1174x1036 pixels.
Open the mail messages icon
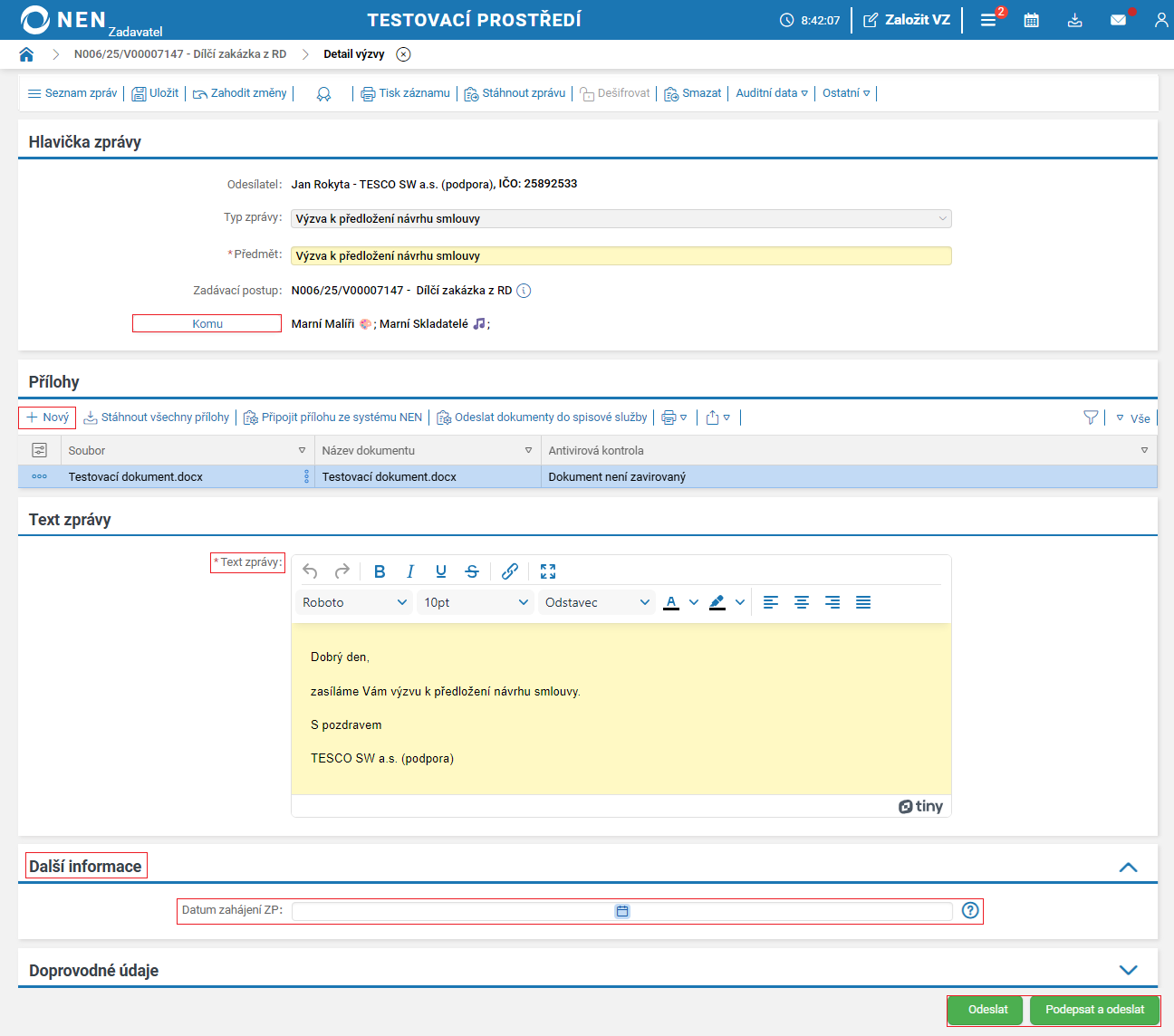[1119, 20]
